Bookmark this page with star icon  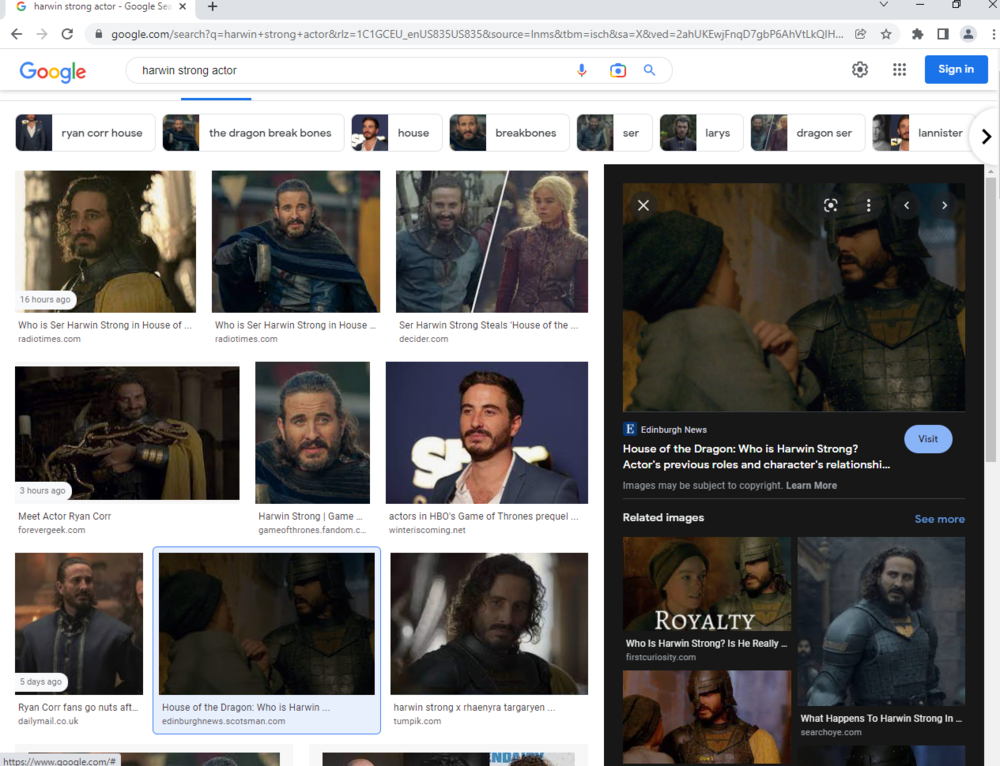coord(886,34)
